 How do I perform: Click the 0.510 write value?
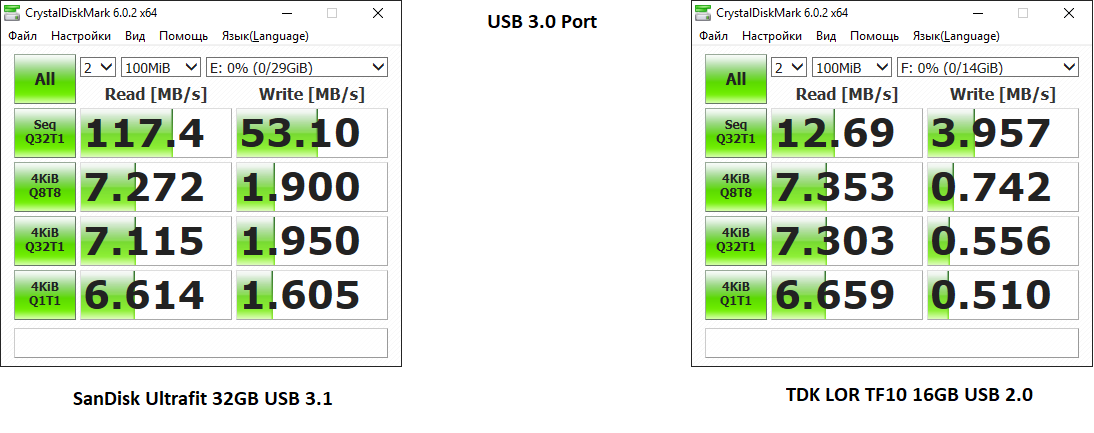pyautogui.click(x=1002, y=295)
